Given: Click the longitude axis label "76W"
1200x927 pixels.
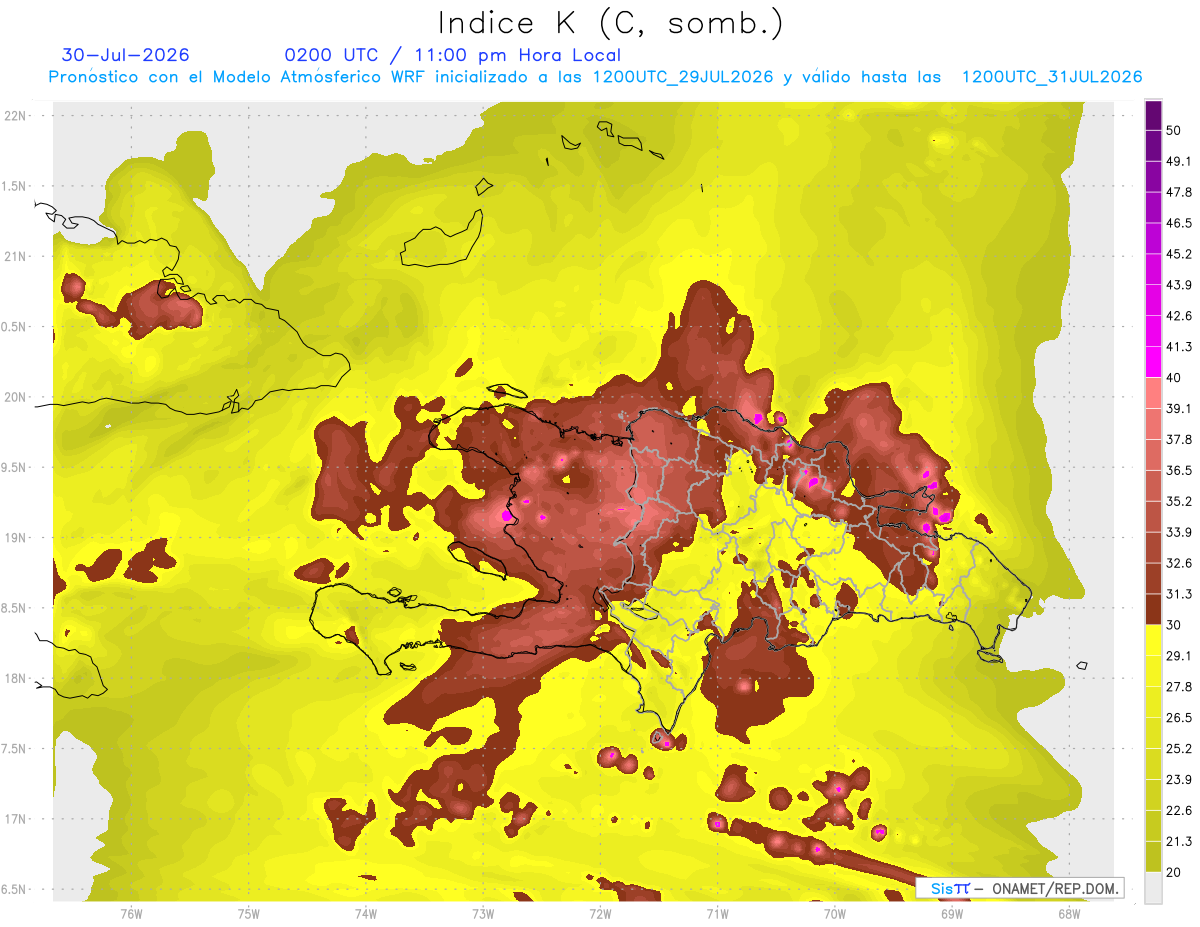Looking at the screenshot, I should (x=131, y=913).
